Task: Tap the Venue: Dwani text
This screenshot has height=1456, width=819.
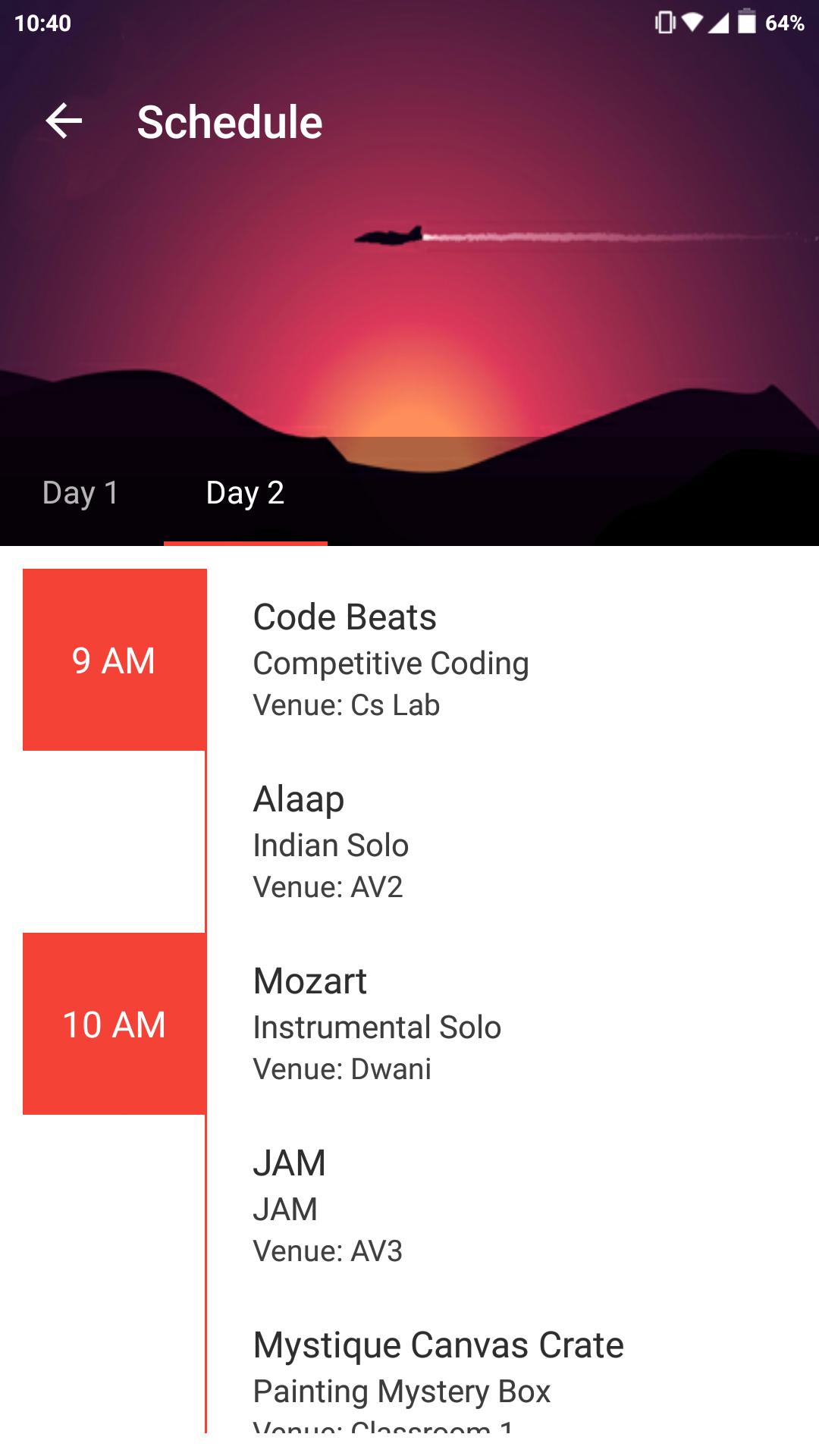Action: coord(341,1069)
